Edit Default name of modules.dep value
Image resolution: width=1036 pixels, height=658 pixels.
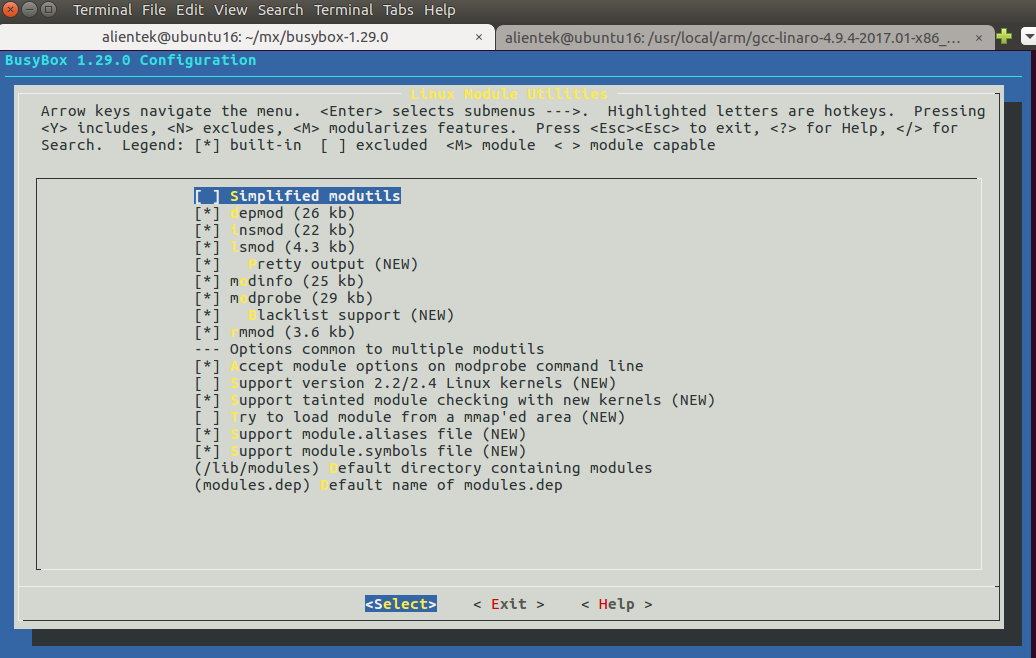point(378,486)
